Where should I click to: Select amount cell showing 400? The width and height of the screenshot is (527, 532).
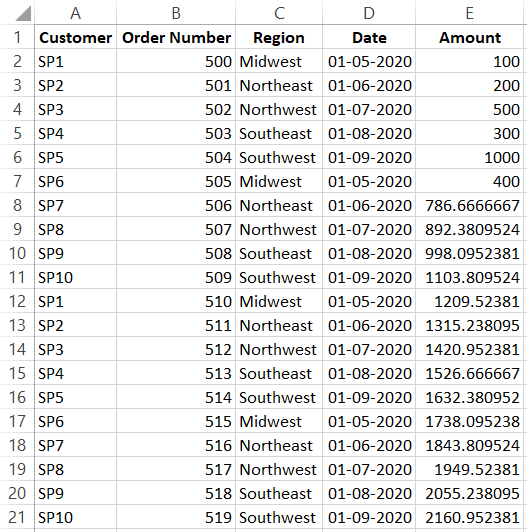[469, 181]
